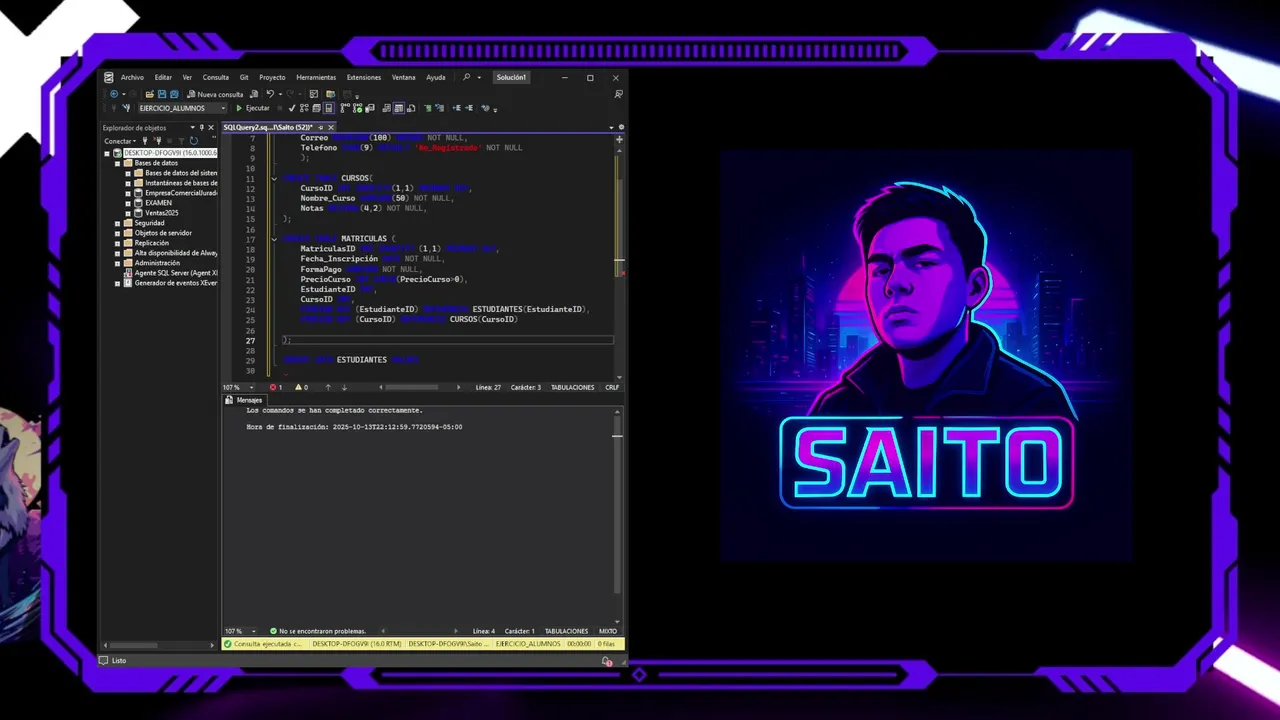Open the Archivo menu
1280x720 pixels.
click(x=132, y=77)
